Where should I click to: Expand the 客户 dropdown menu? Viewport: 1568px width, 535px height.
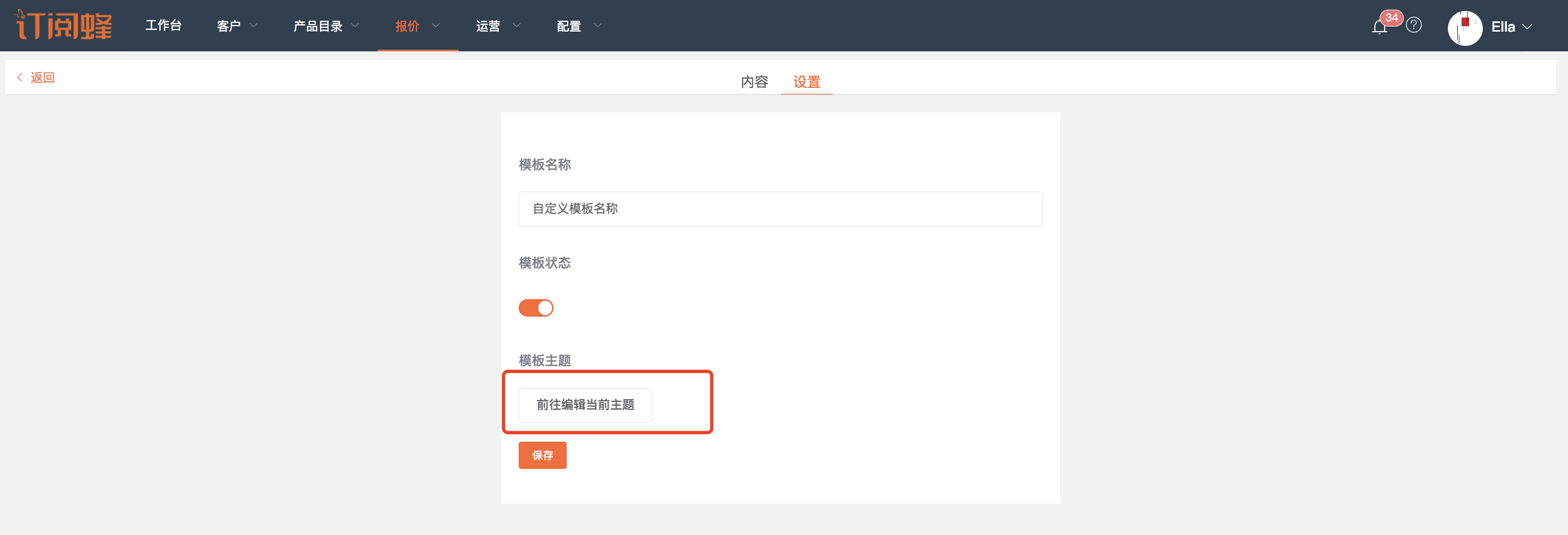point(237,26)
